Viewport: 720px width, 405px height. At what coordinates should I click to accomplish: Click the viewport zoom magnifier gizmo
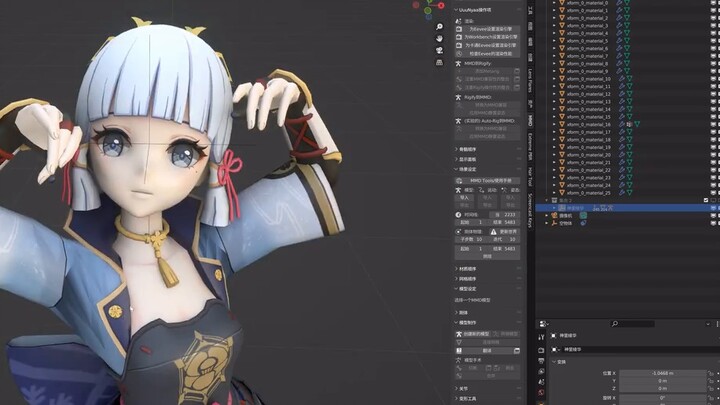point(439,27)
